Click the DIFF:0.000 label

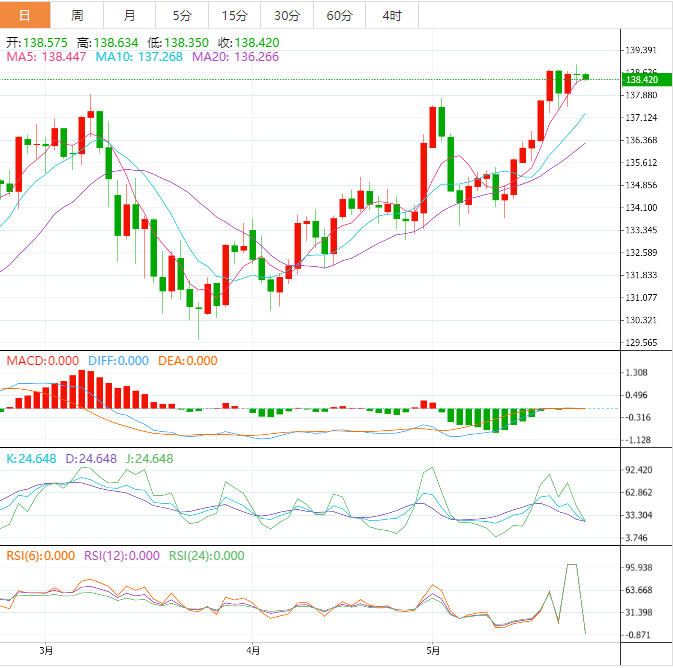pos(118,361)
